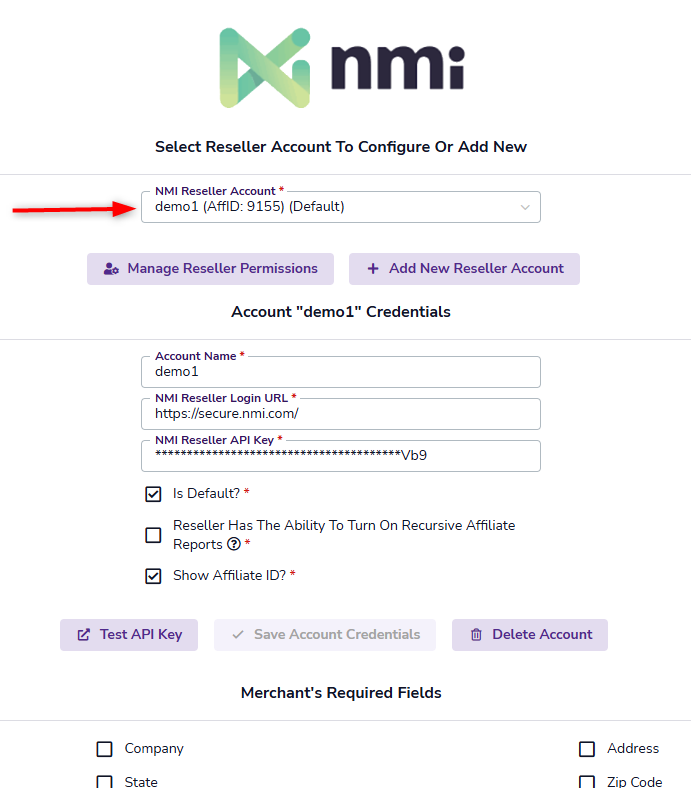Screen dimensions: 691x788
Task: Click the external-link icon on Test API Key
Action: point(84,635)
